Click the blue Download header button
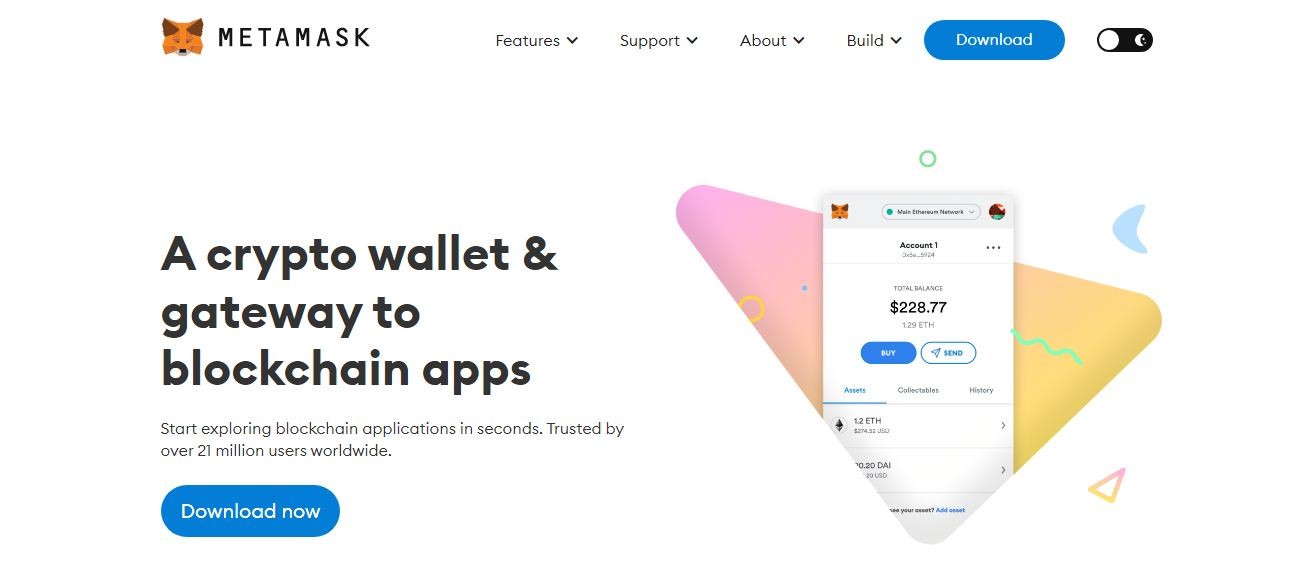Viewport: 1300px width, 573px height. pos(994,40)
